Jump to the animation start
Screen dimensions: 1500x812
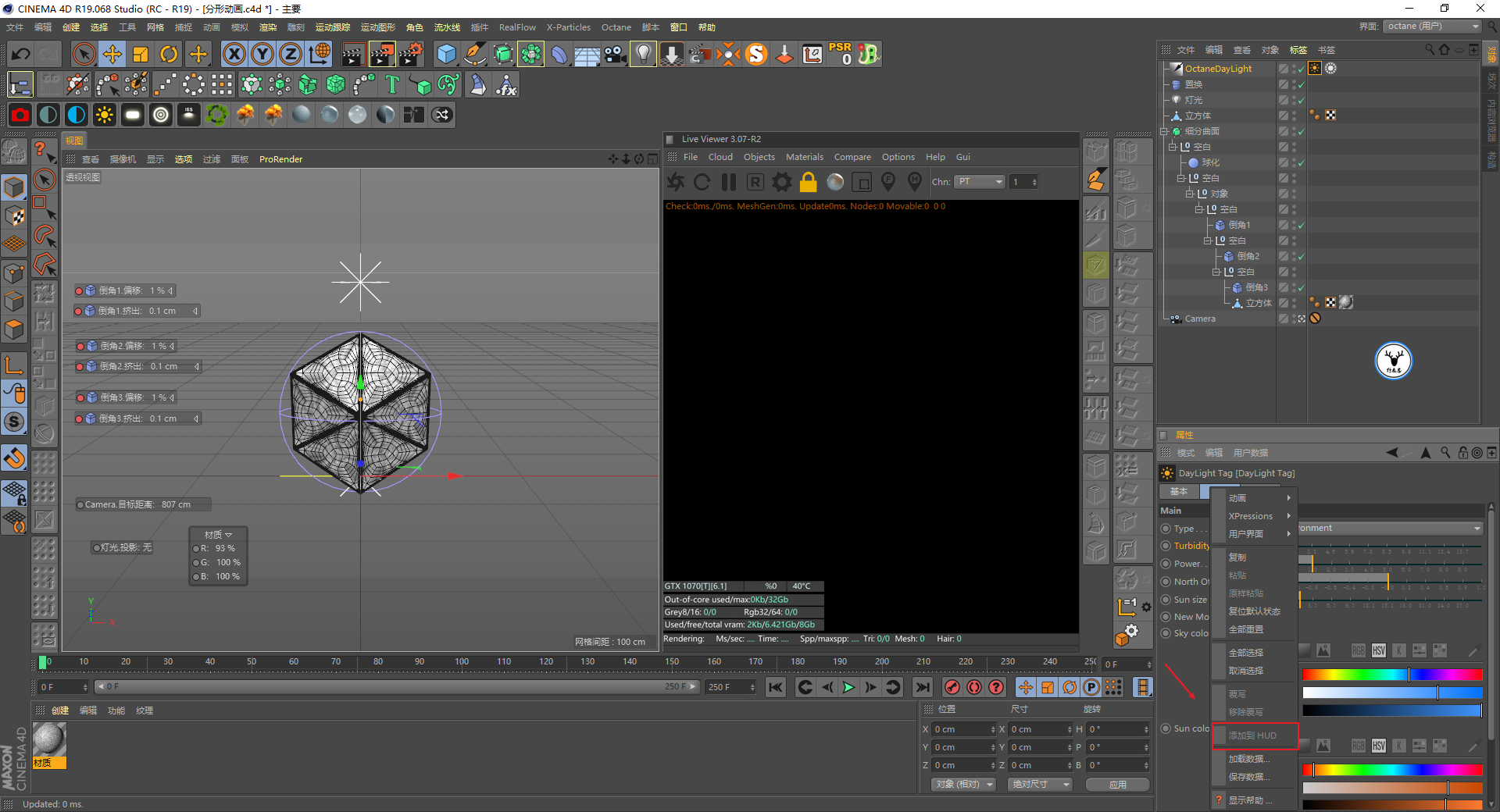click(x=775, y=687)
